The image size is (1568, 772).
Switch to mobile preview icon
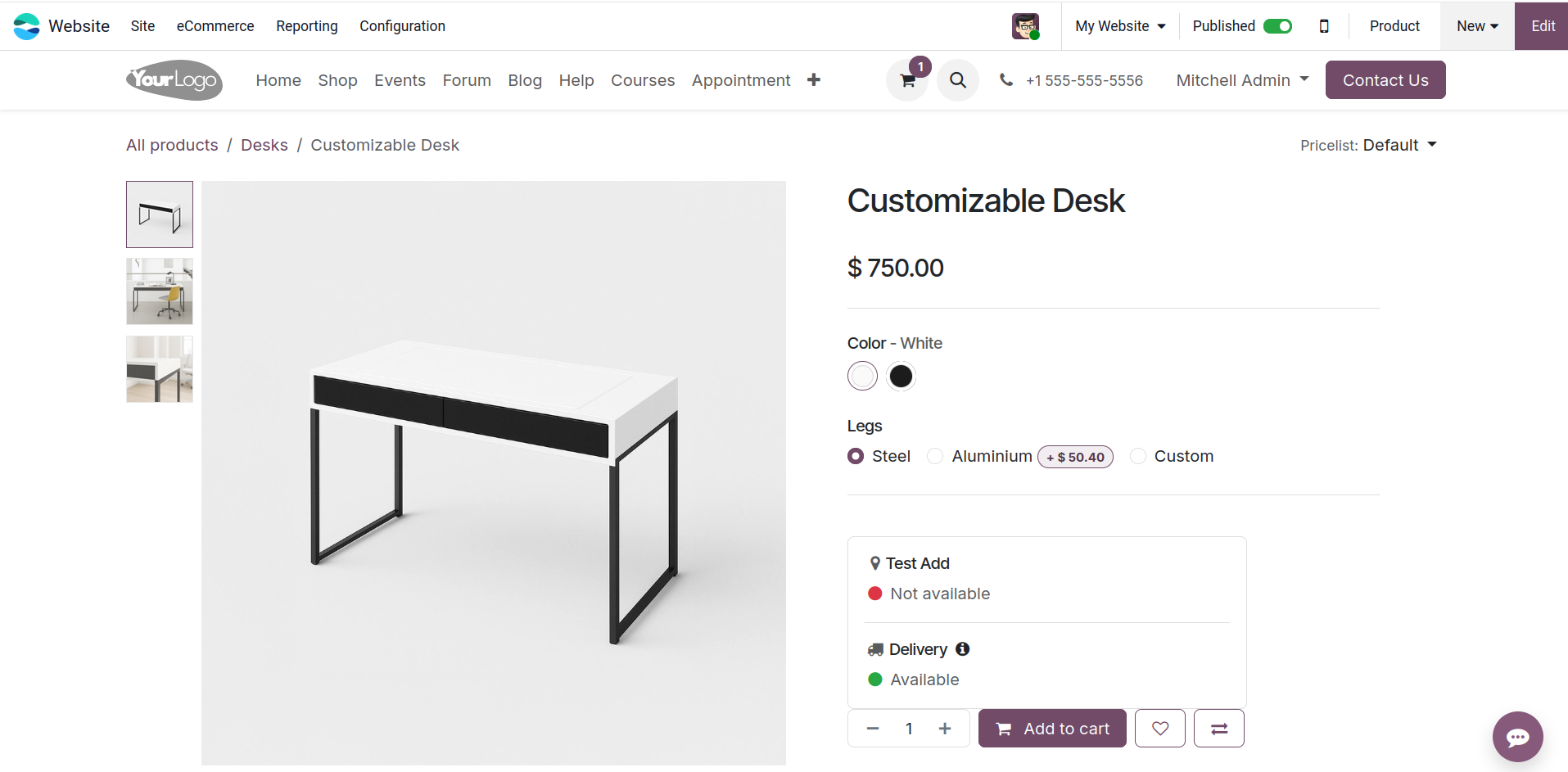[x=1324, y=26]
